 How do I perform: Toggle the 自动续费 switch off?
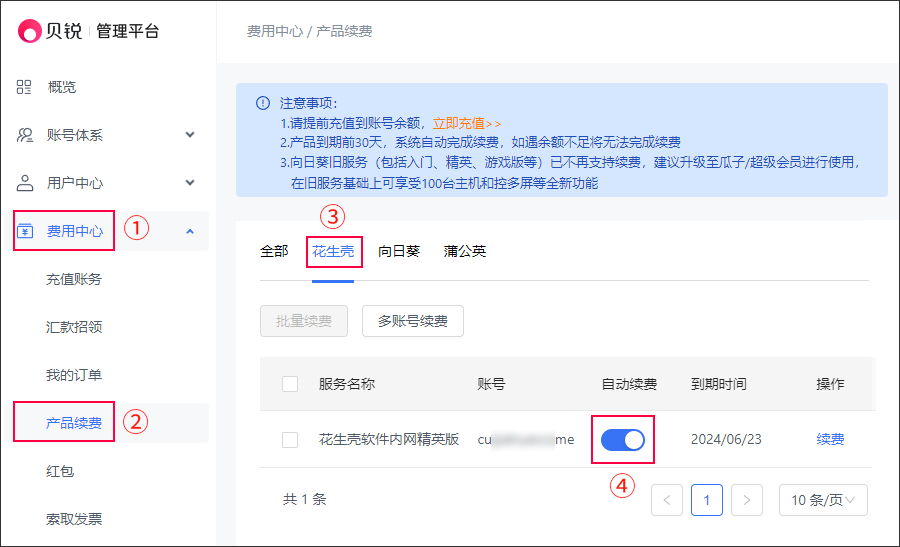click(x=623, y=440)
